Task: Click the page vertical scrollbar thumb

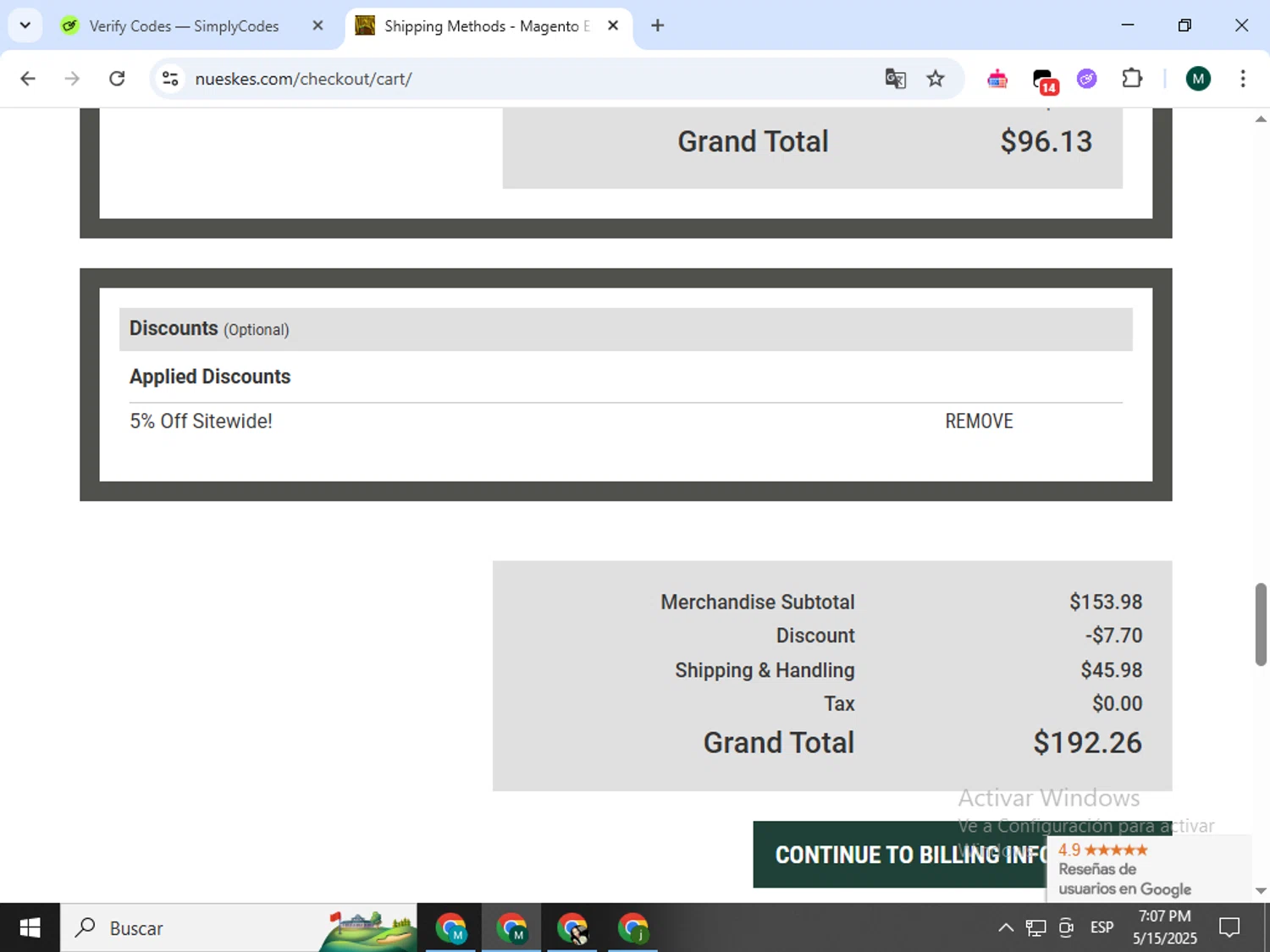Action: tap(1261, 624)
